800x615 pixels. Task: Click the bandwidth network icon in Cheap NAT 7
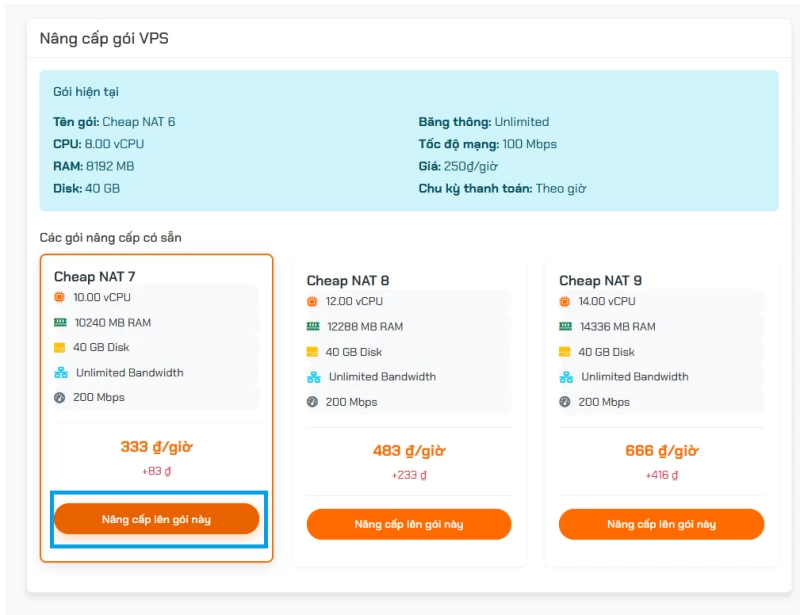61,373
